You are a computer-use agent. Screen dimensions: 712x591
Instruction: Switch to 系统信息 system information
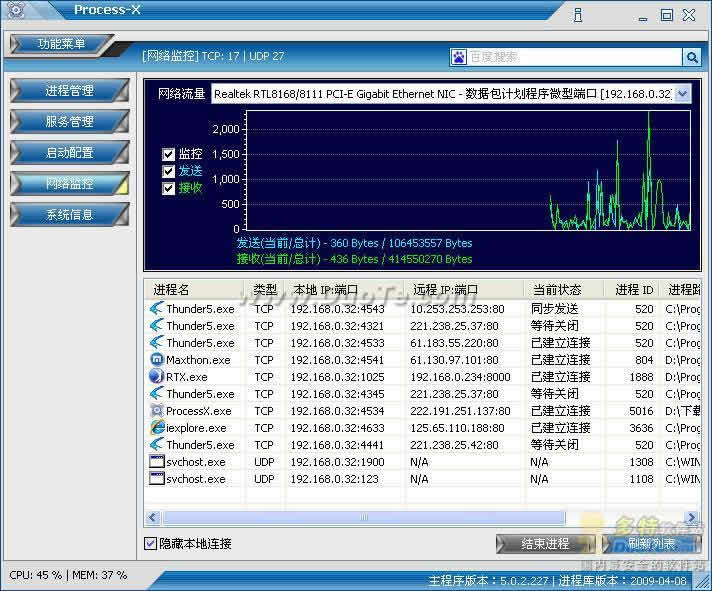click(69, 214)
